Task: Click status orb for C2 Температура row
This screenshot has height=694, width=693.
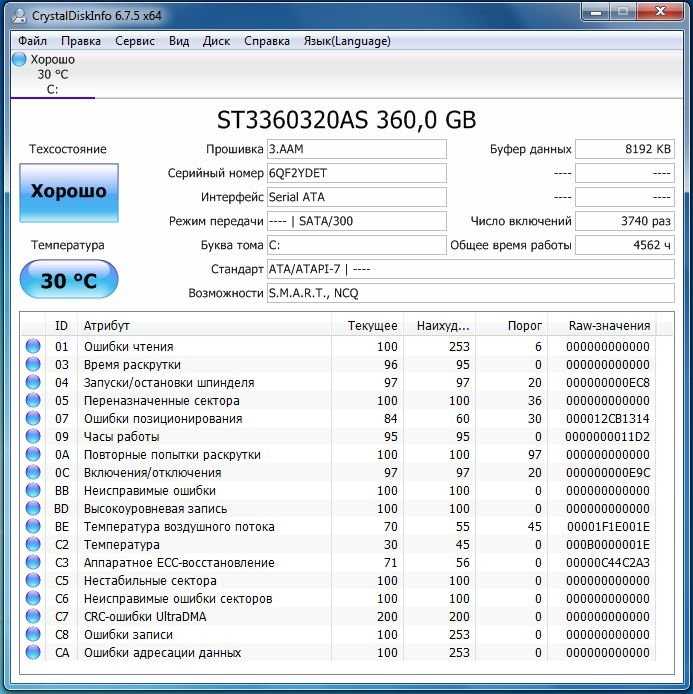Action: 33,544
